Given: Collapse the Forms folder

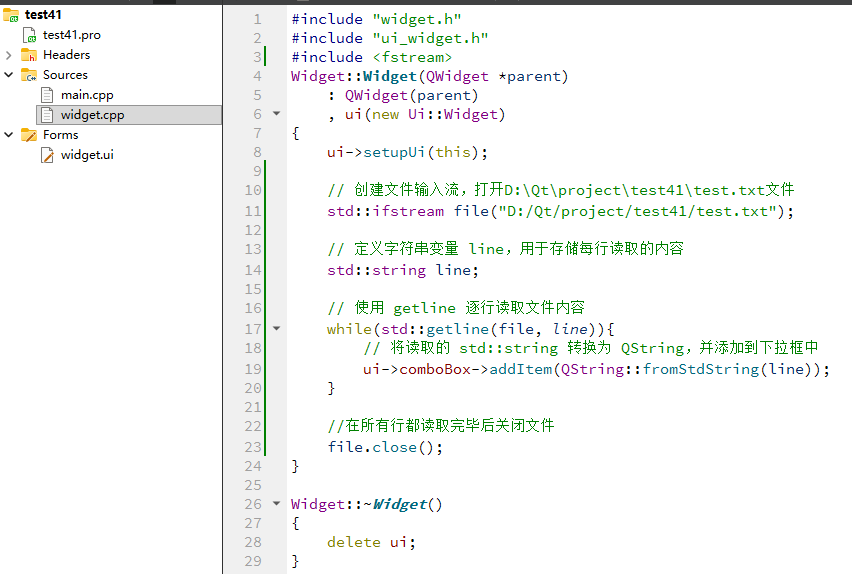Looking at the screenshot, I should [8, 134].
